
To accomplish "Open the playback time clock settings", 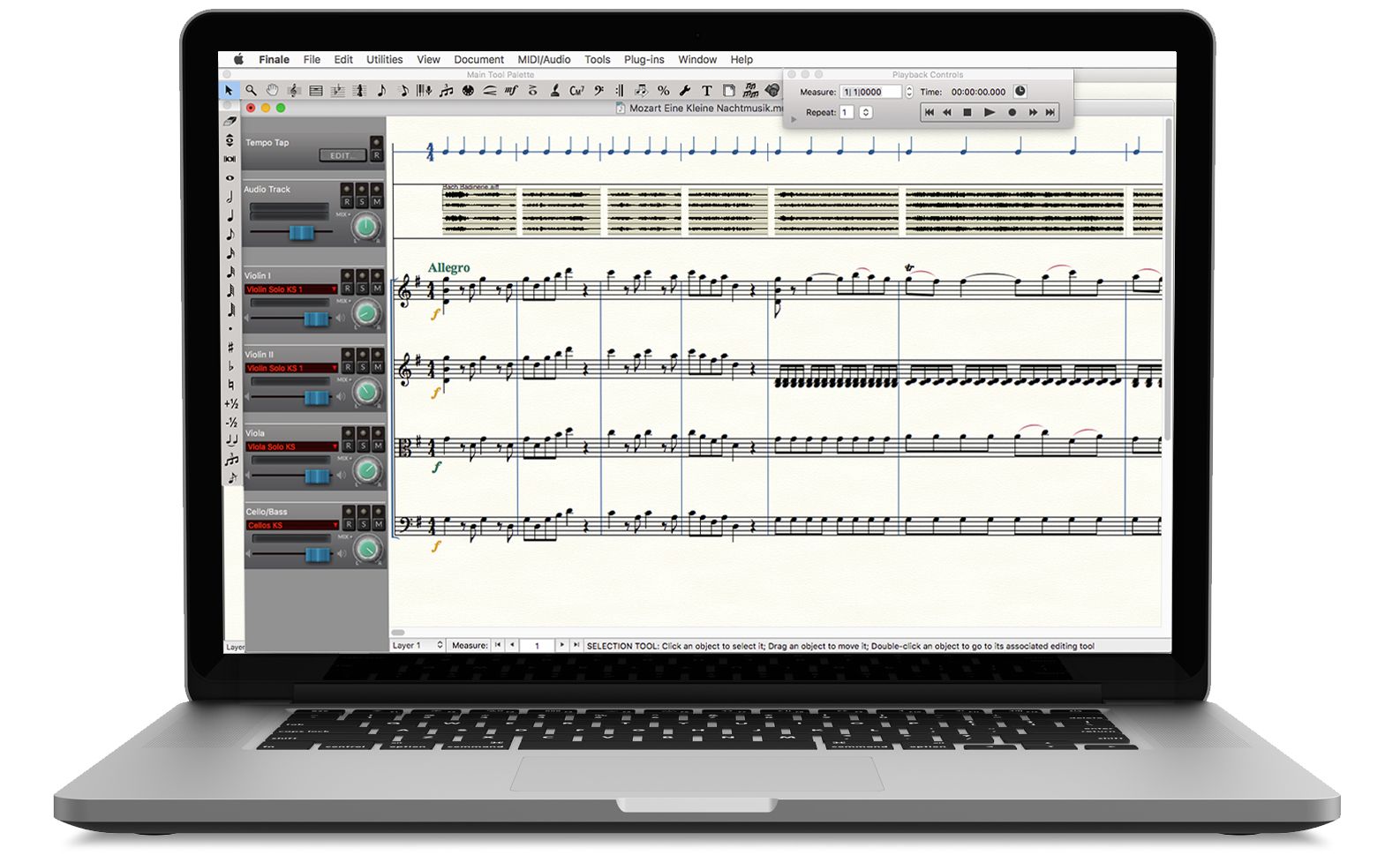I will pyautogui.click(x=1020, y=91).
